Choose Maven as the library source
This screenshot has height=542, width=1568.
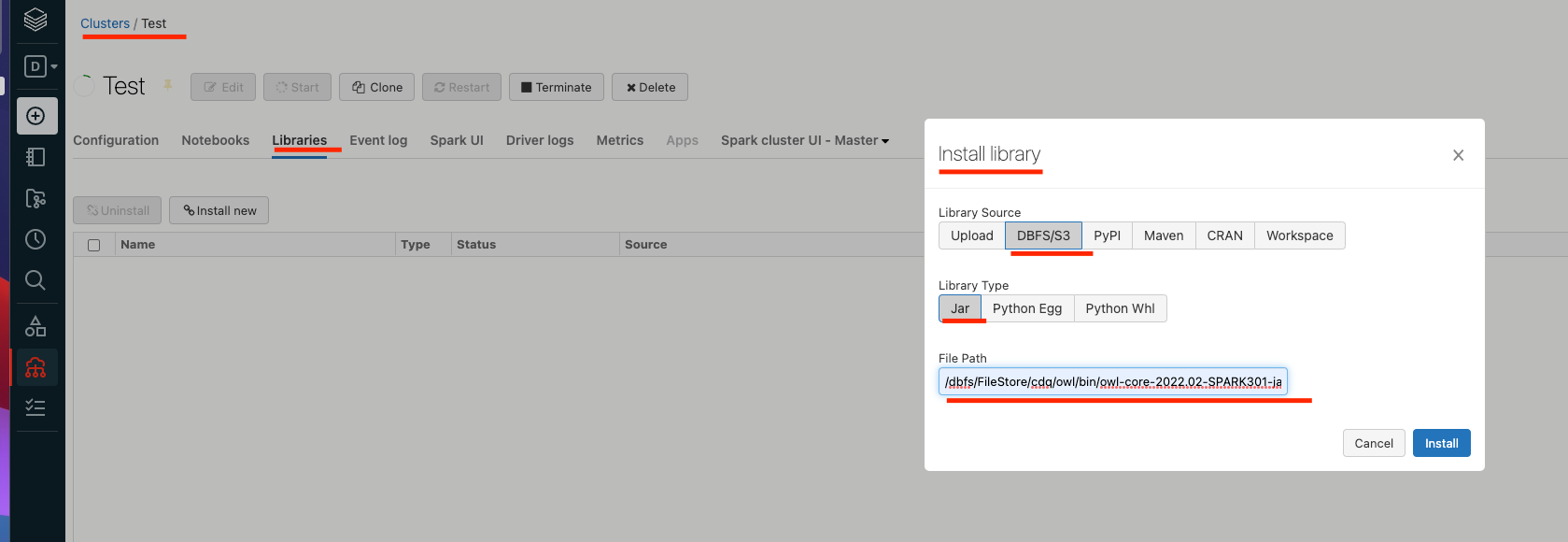(x=1164, y=235)
